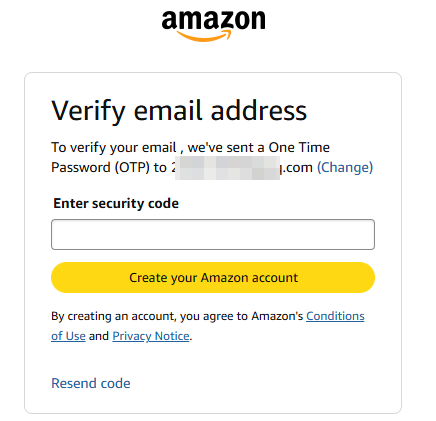
Task: Click 'we've sent a' in the instructions
Action: (x=226, y=147)
